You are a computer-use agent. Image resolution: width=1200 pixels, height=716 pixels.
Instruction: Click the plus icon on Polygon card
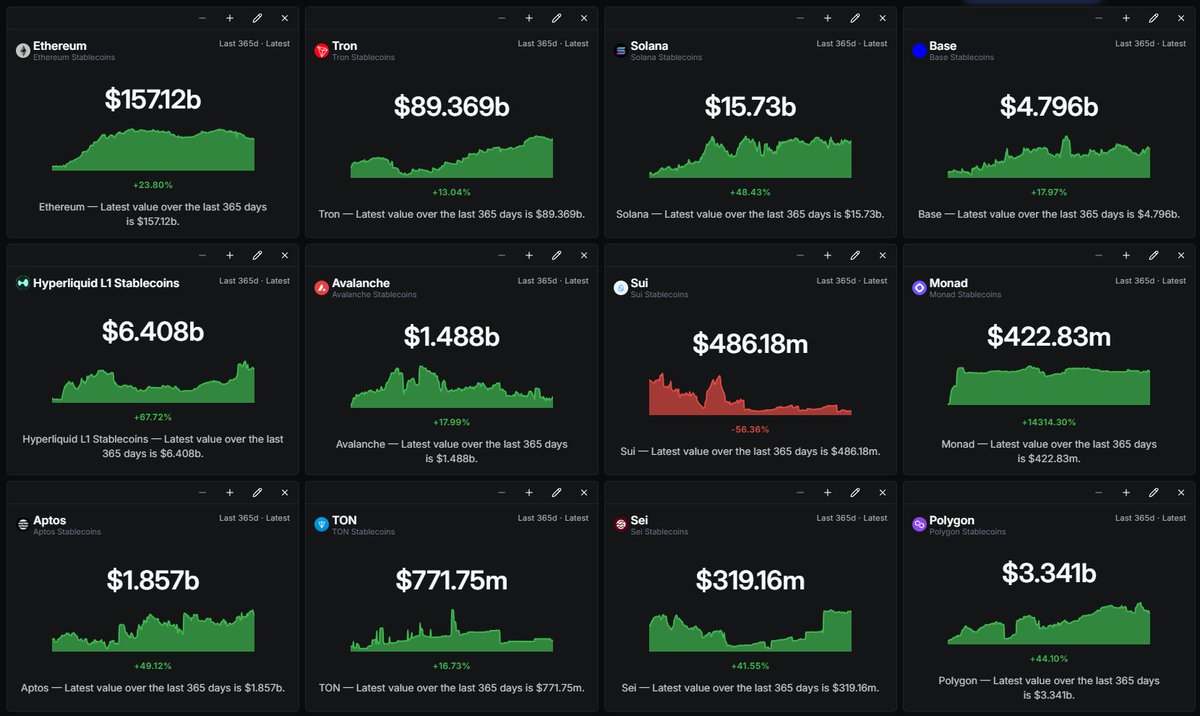click(x=1126, y=493)
